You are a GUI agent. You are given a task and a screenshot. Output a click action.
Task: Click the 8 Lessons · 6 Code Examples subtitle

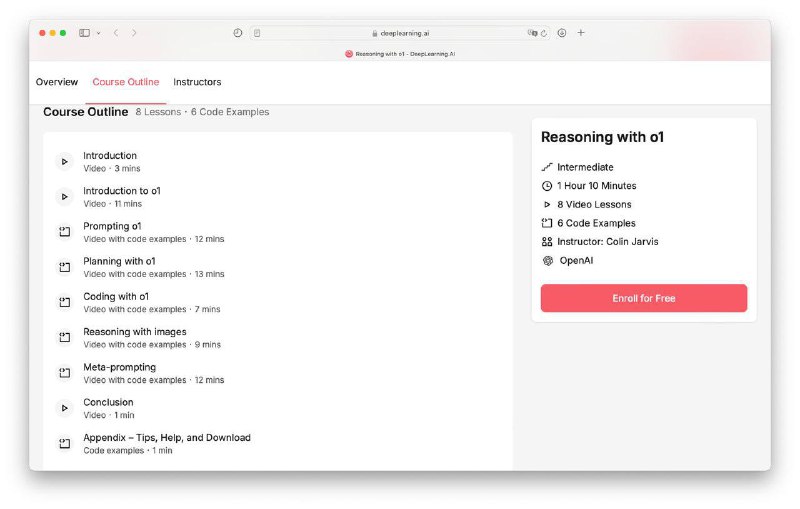pyautogui.click(x=202, y=112)
